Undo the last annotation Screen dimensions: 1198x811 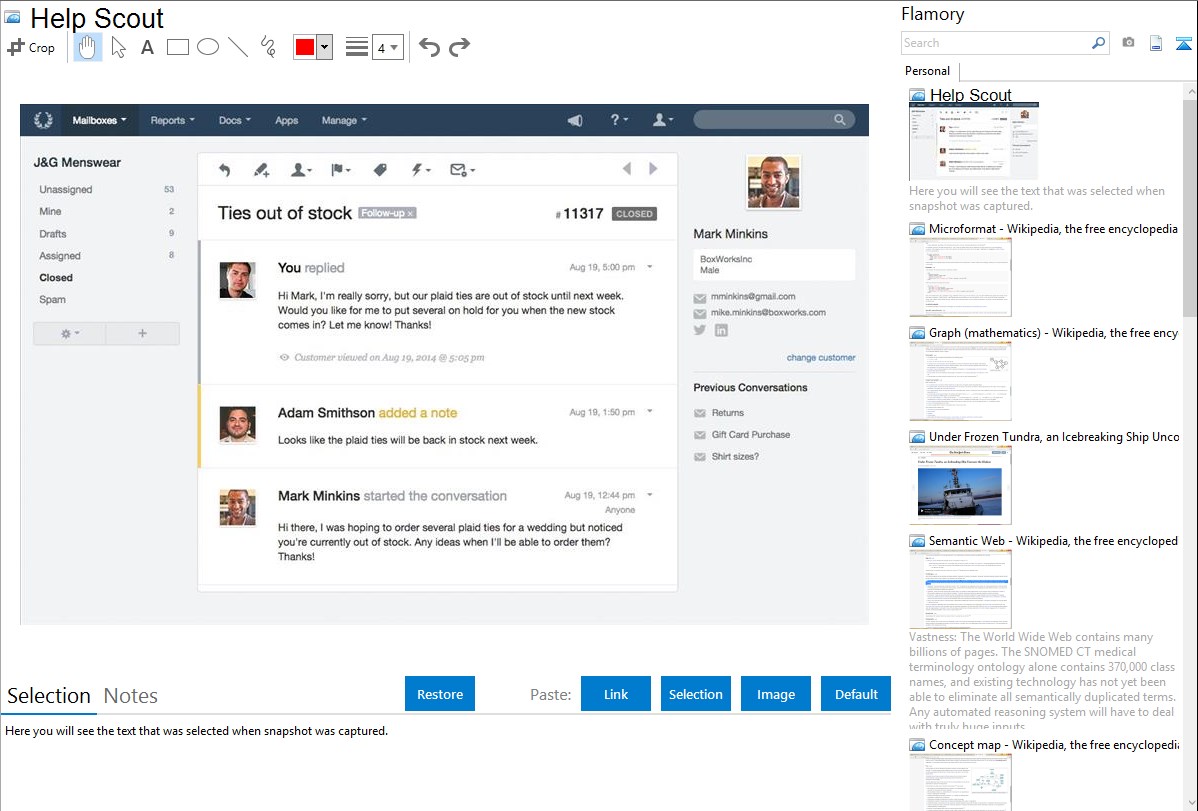point(429,47)
